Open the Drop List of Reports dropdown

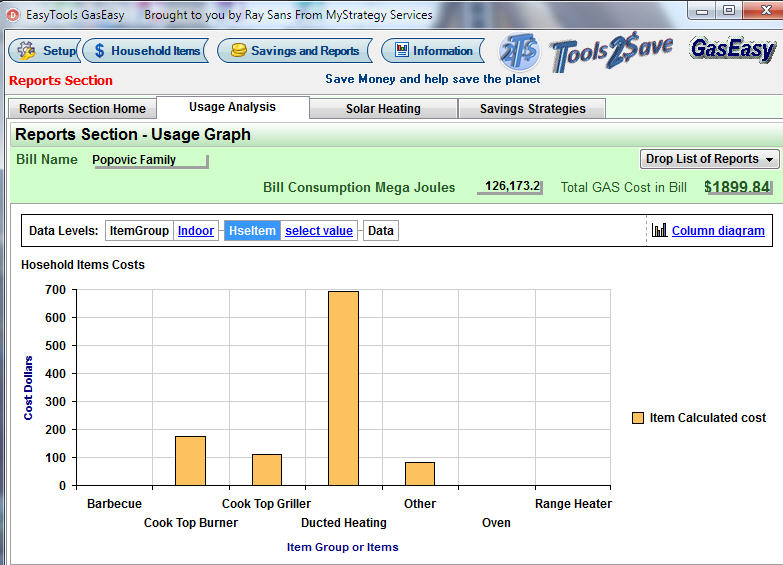(709, 159)
